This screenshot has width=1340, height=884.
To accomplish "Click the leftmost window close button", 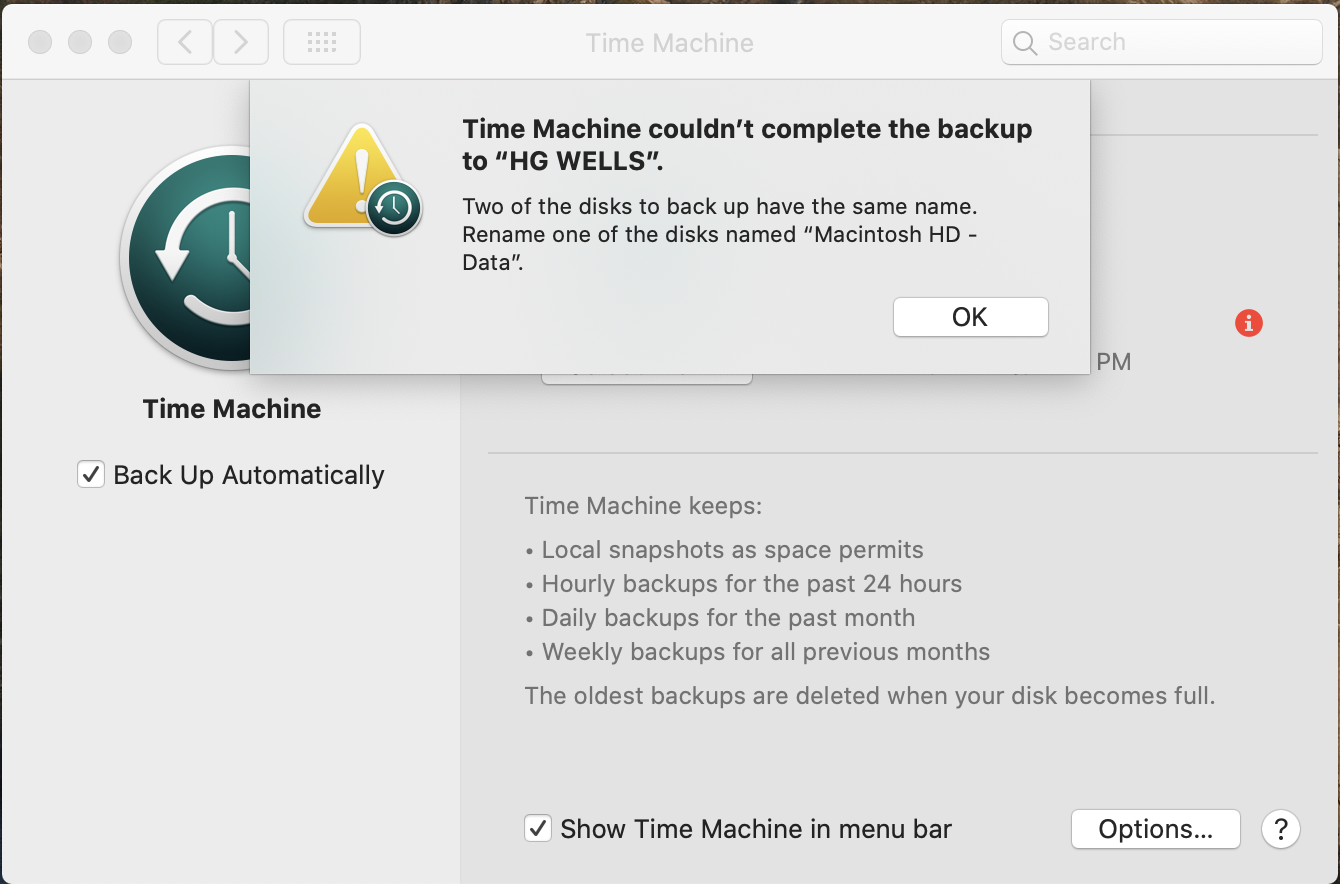I will [40, 42].
